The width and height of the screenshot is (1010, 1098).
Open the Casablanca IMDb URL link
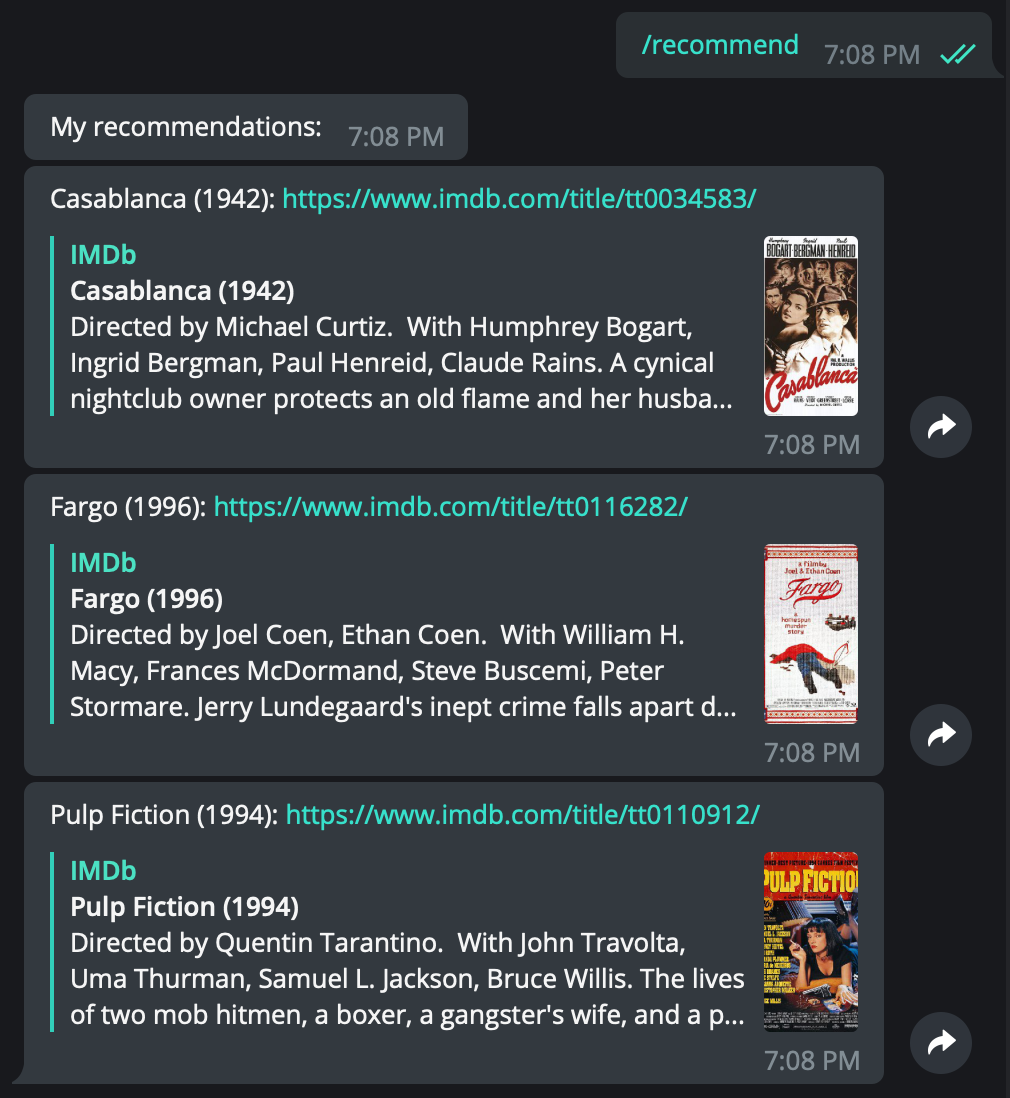pyautogui.click(x=519, y=199)
